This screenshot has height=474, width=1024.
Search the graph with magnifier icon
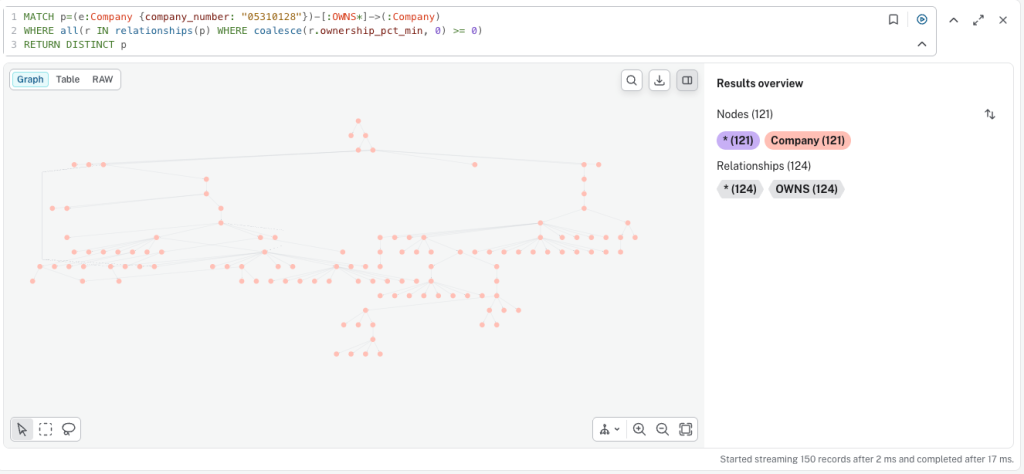[x=631, y=81]
